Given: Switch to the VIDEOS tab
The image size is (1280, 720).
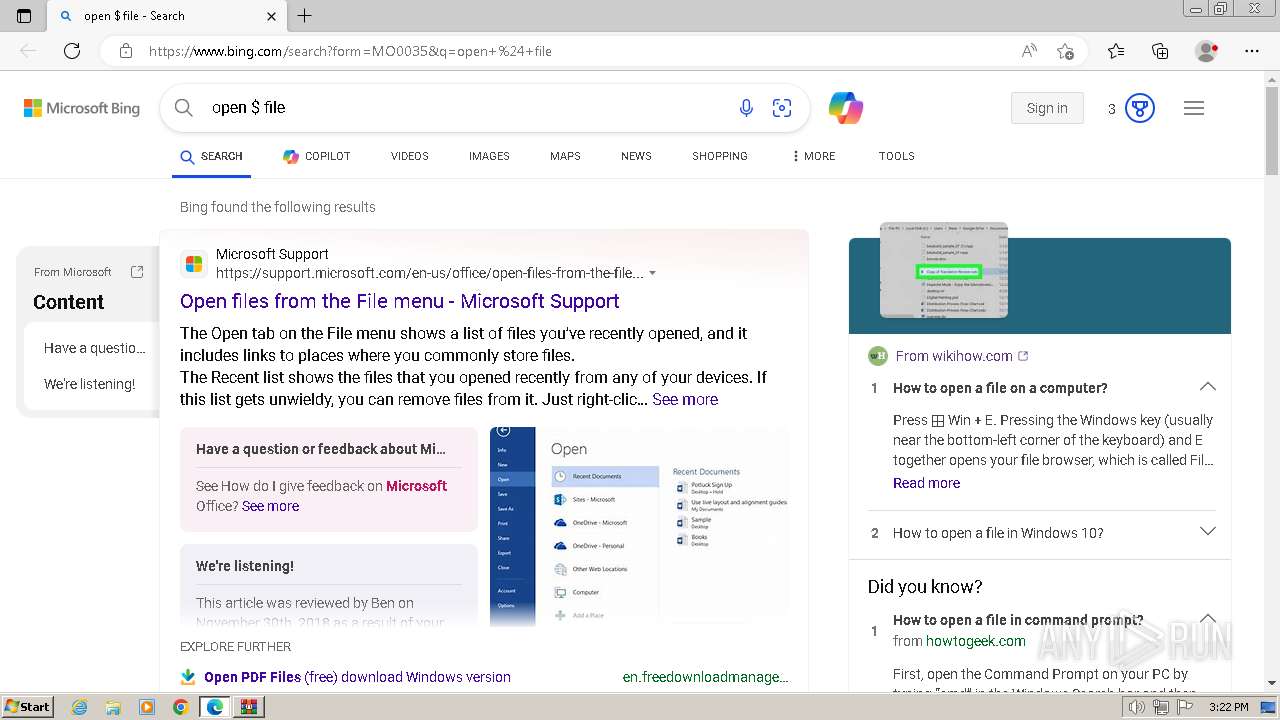Looking at the screenshot, I should coord(410,157).
